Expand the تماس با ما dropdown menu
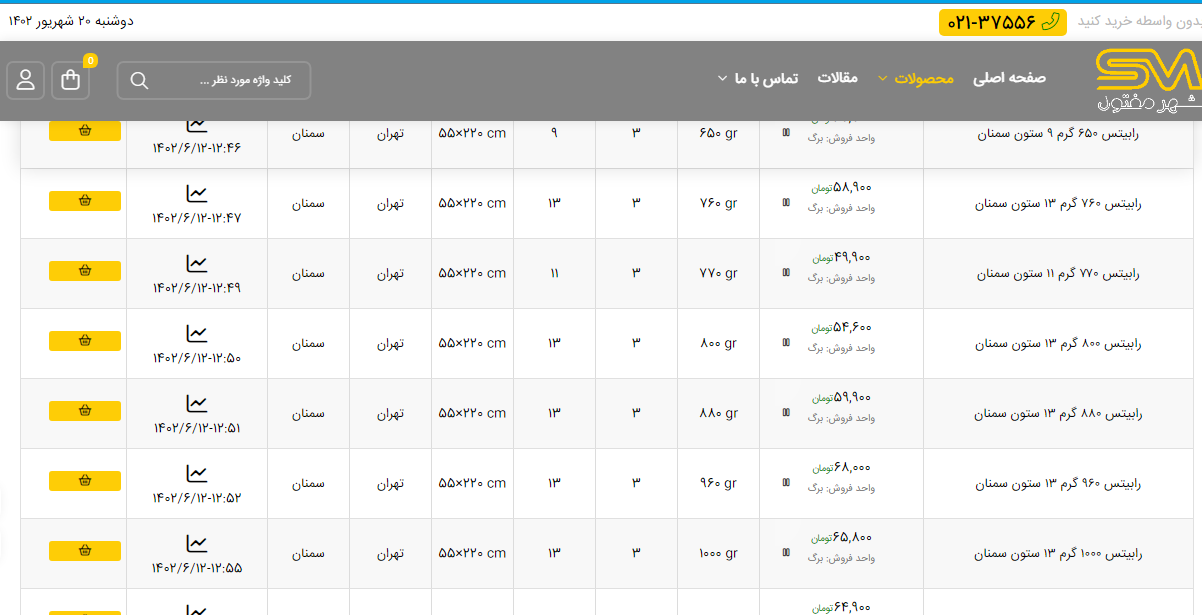Viewport: 1202px width, 615px height. pos(723,79)
